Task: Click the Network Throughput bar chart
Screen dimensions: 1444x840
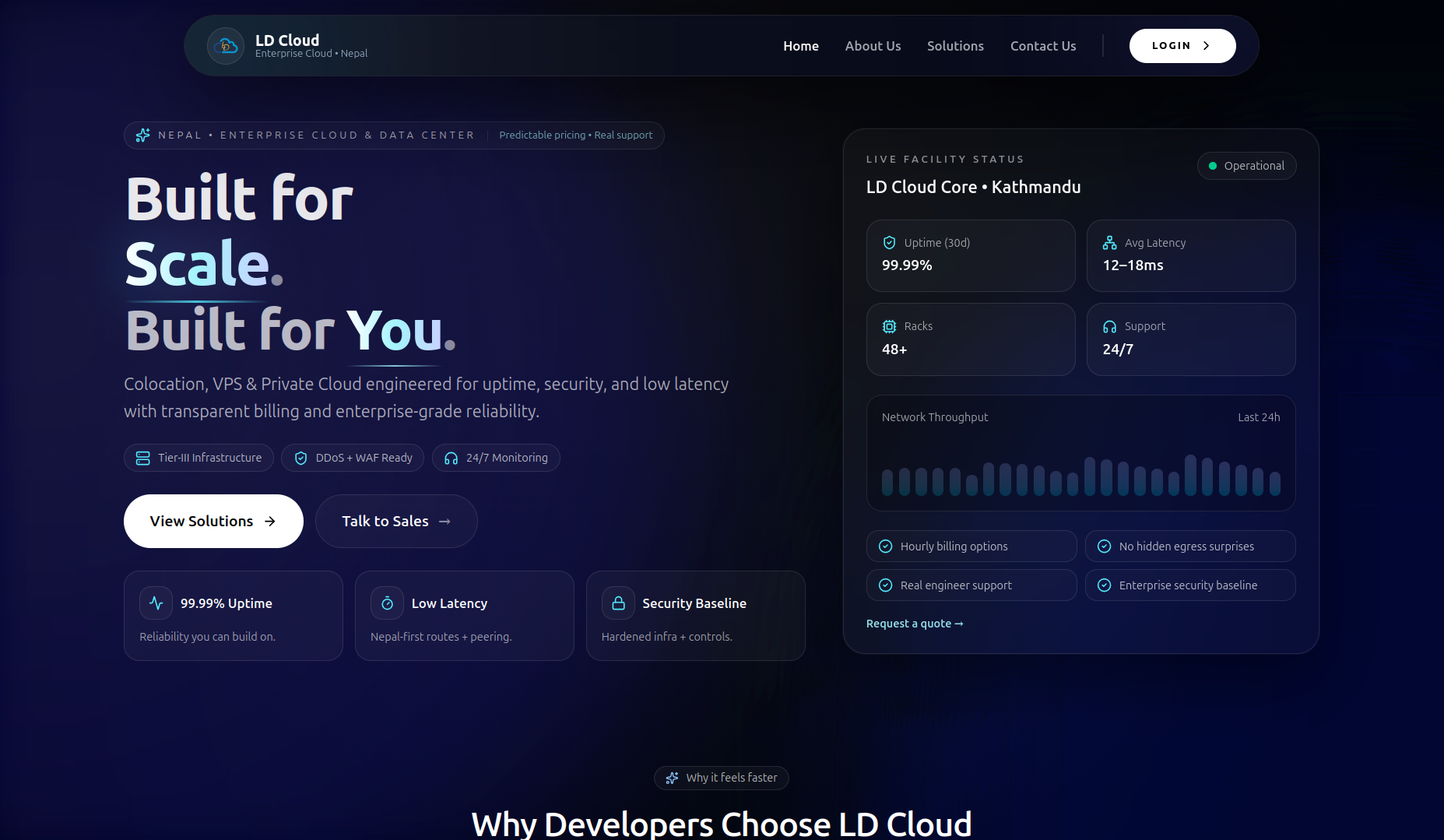Action: coord(1081,476)
